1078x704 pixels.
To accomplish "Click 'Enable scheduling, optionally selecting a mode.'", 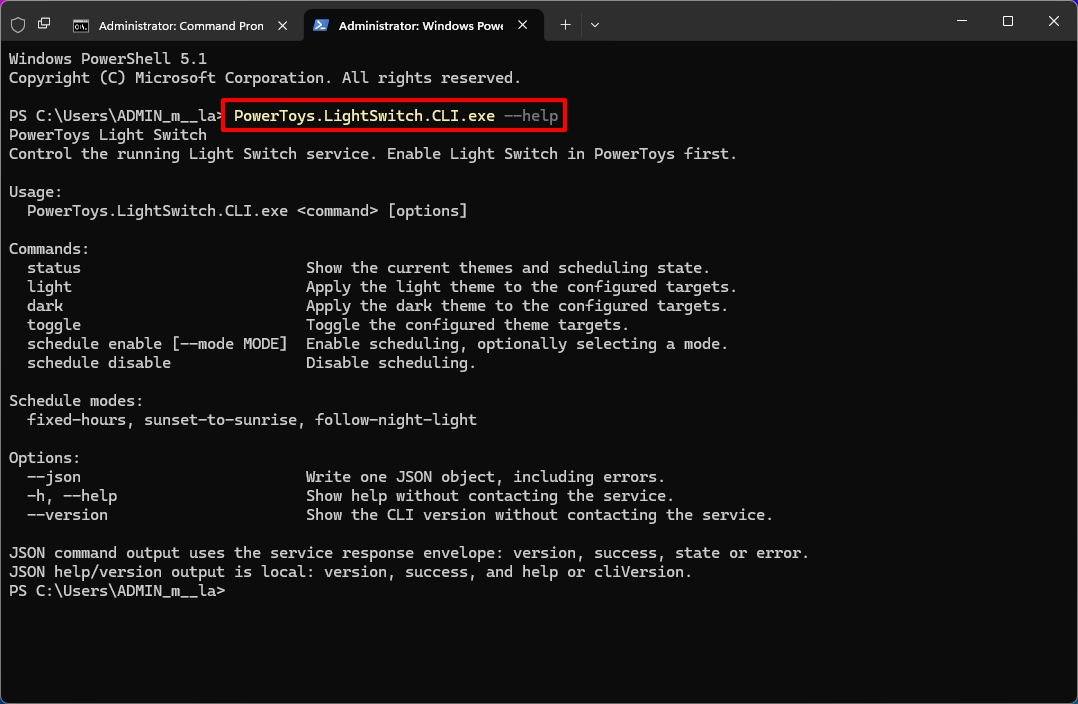I will click(x=517, y=344).
